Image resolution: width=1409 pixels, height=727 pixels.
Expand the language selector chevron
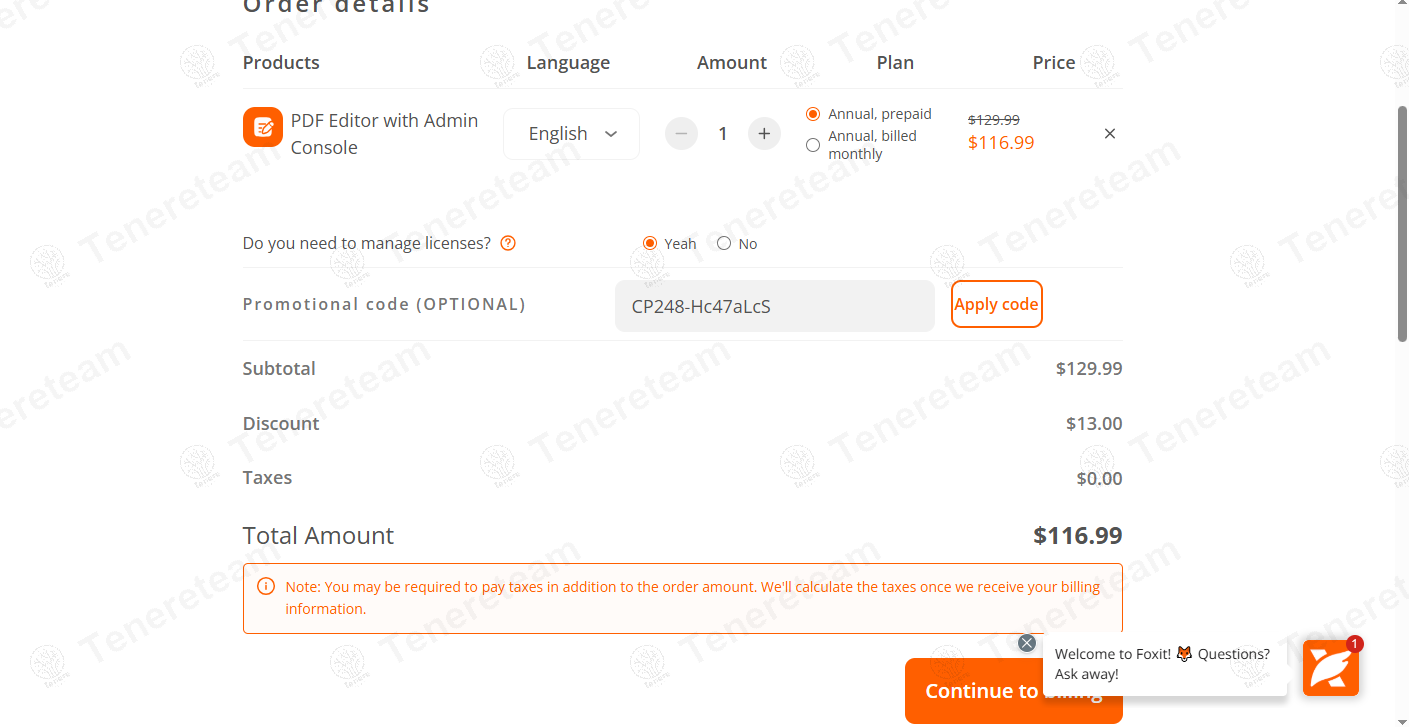[611, 133]
